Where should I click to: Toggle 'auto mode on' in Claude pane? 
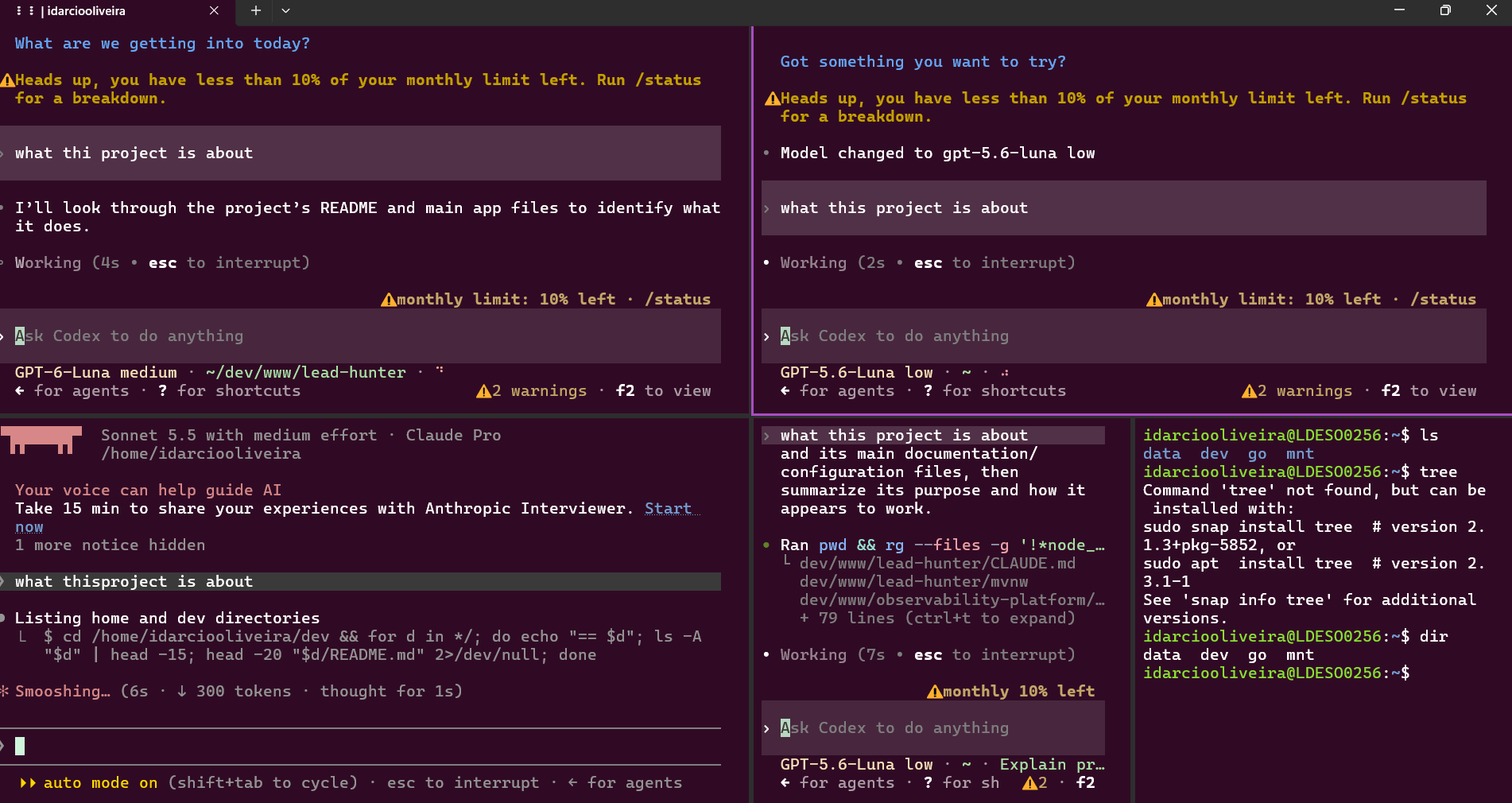click(x=100, y=783)
